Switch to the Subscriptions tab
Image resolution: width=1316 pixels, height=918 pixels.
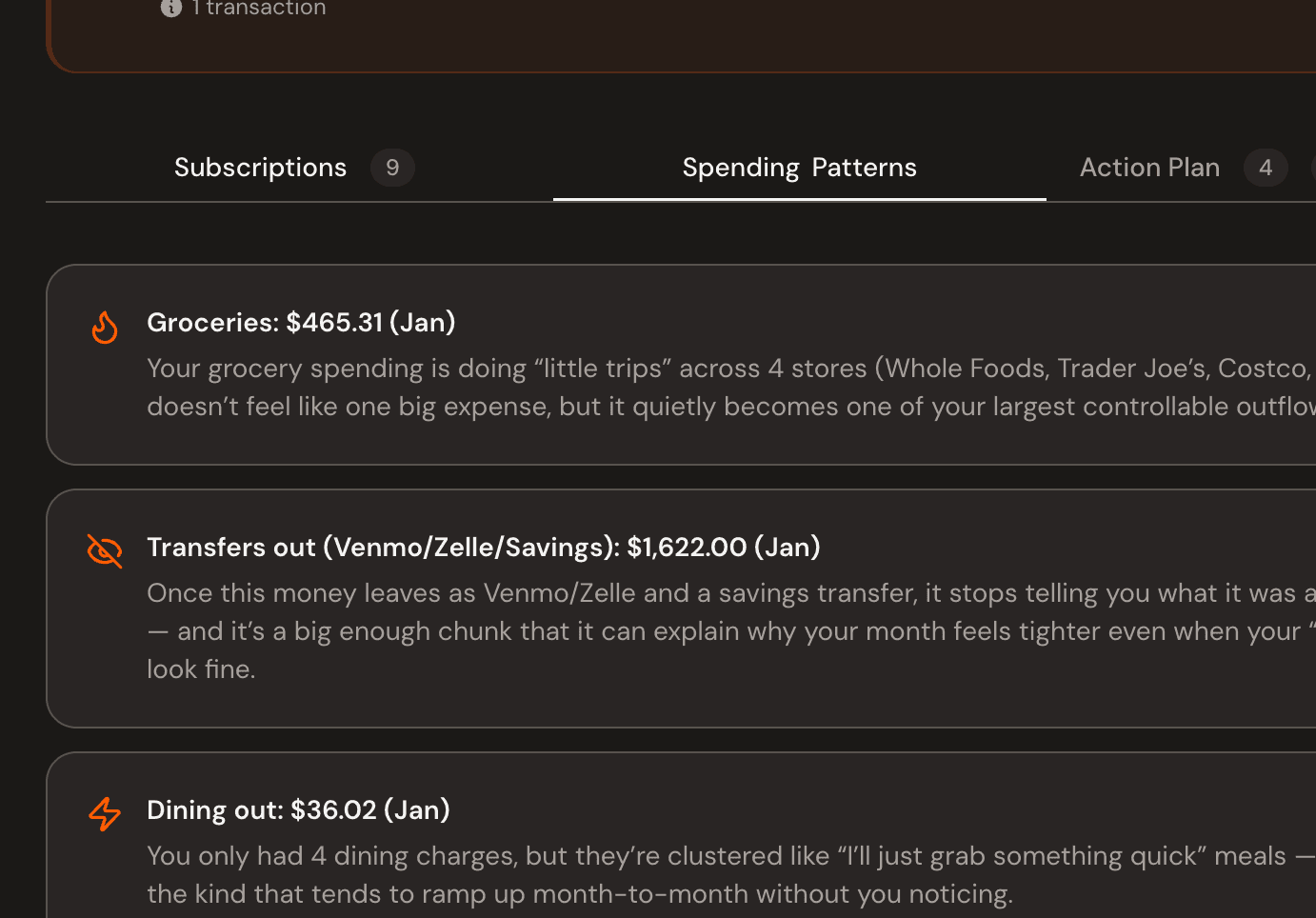(x=260, y=167)
